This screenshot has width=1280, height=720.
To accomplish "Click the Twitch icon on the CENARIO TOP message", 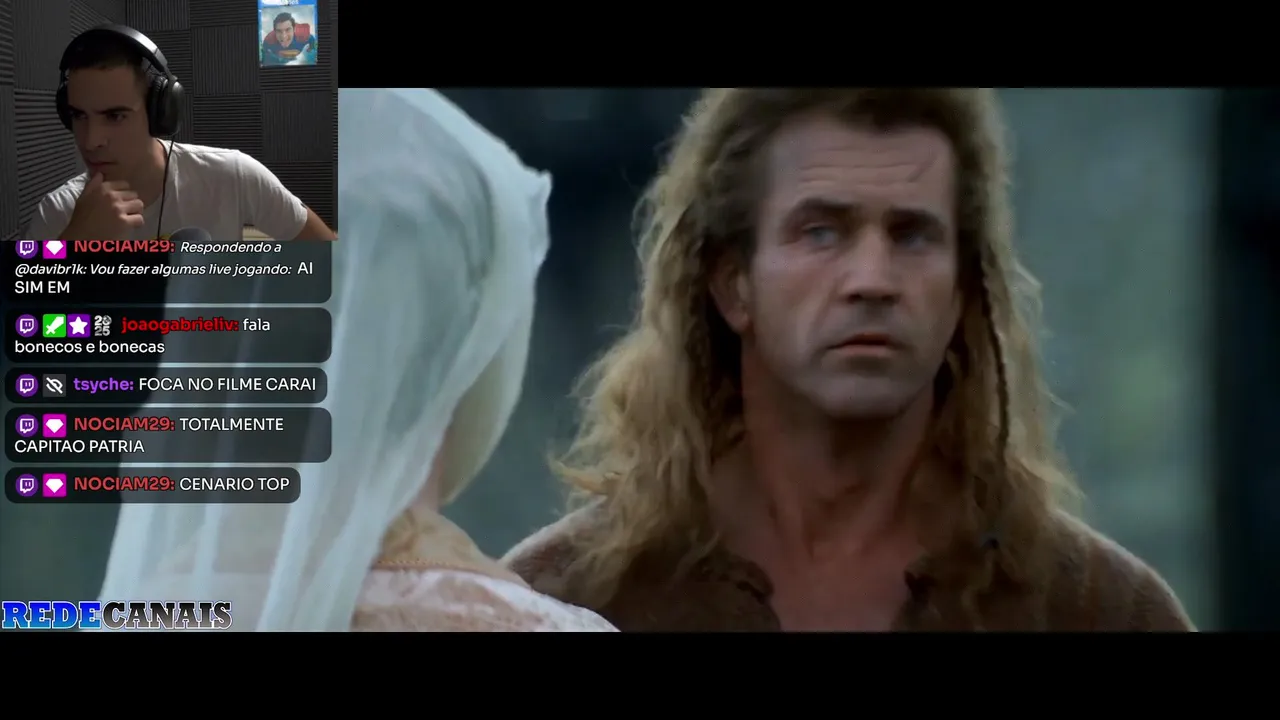I will pyautogui.click(x=27, y=485).
